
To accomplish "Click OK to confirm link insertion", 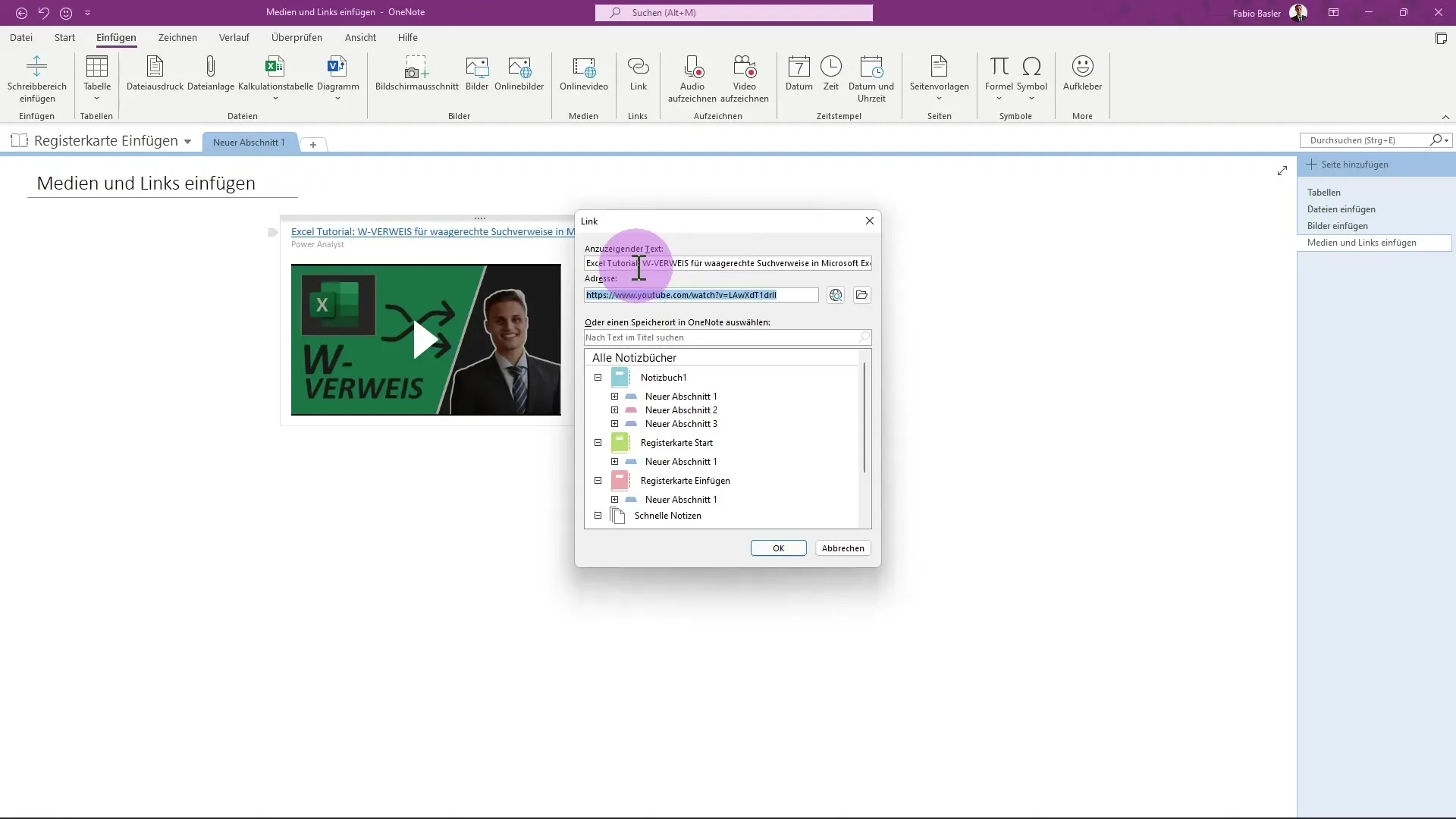I will 779,548.
